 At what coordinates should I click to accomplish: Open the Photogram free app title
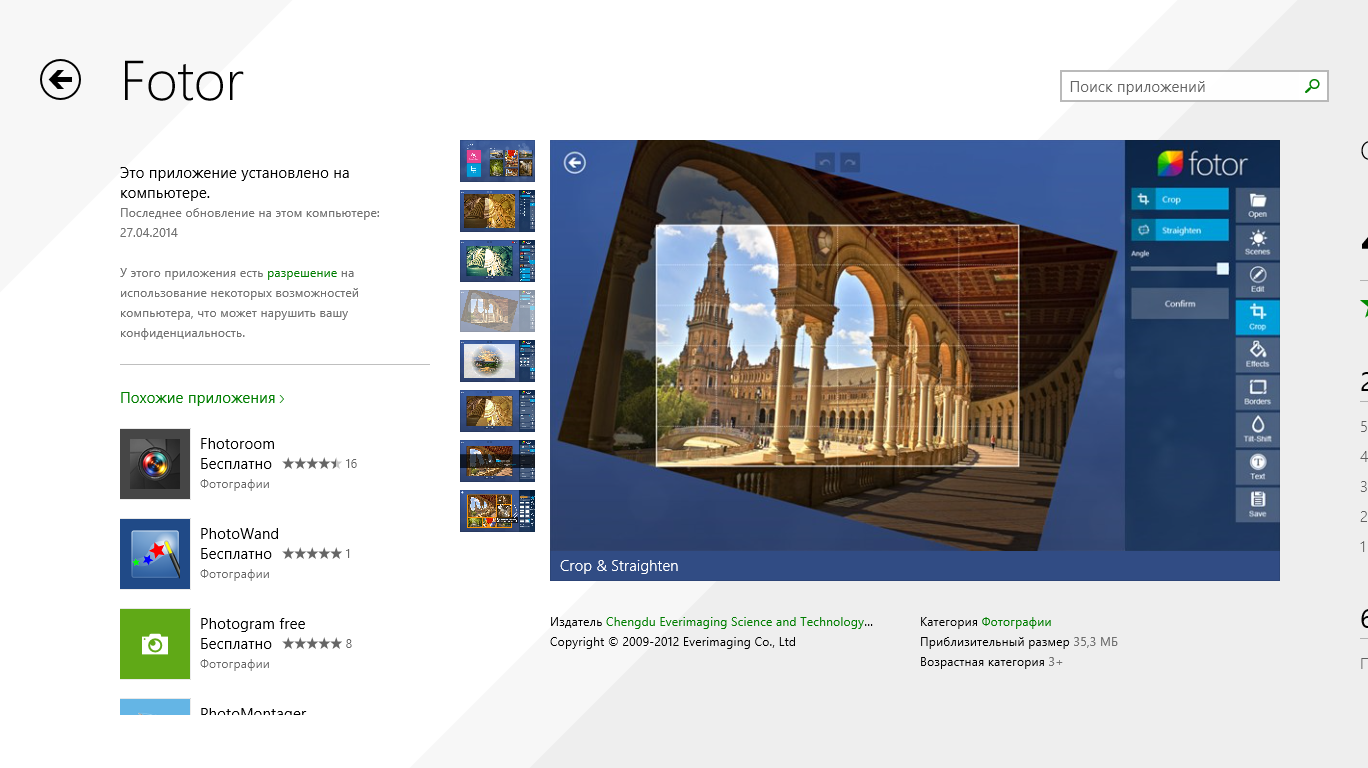[253, 624]
